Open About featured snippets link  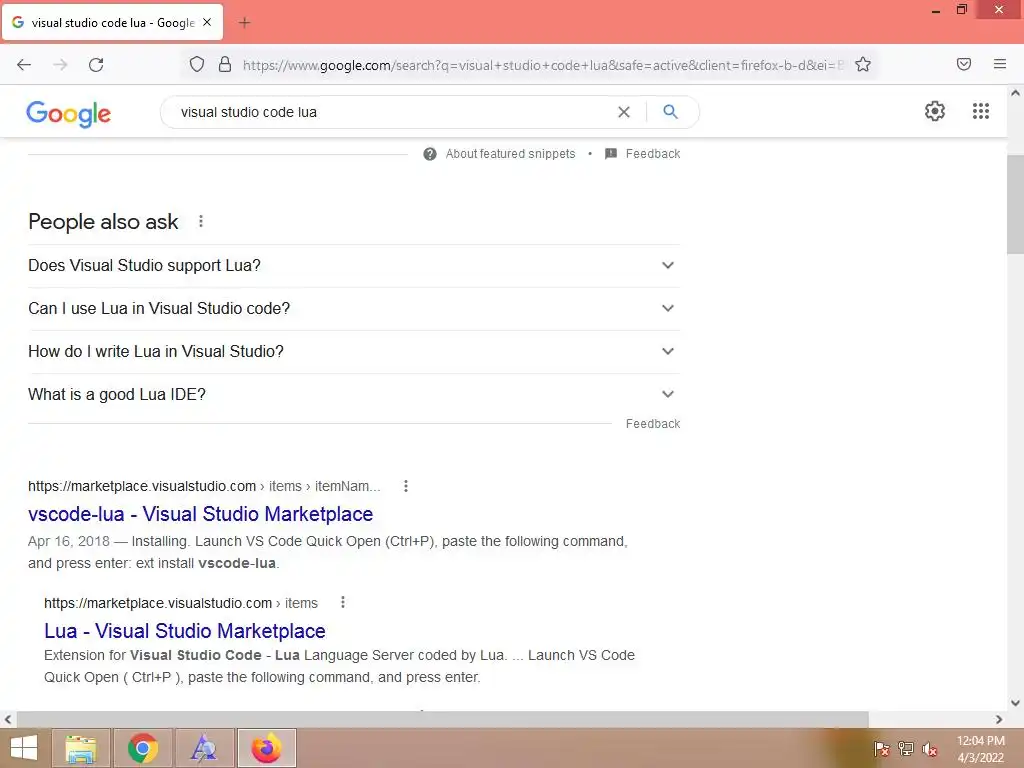(x=510, y=154)
